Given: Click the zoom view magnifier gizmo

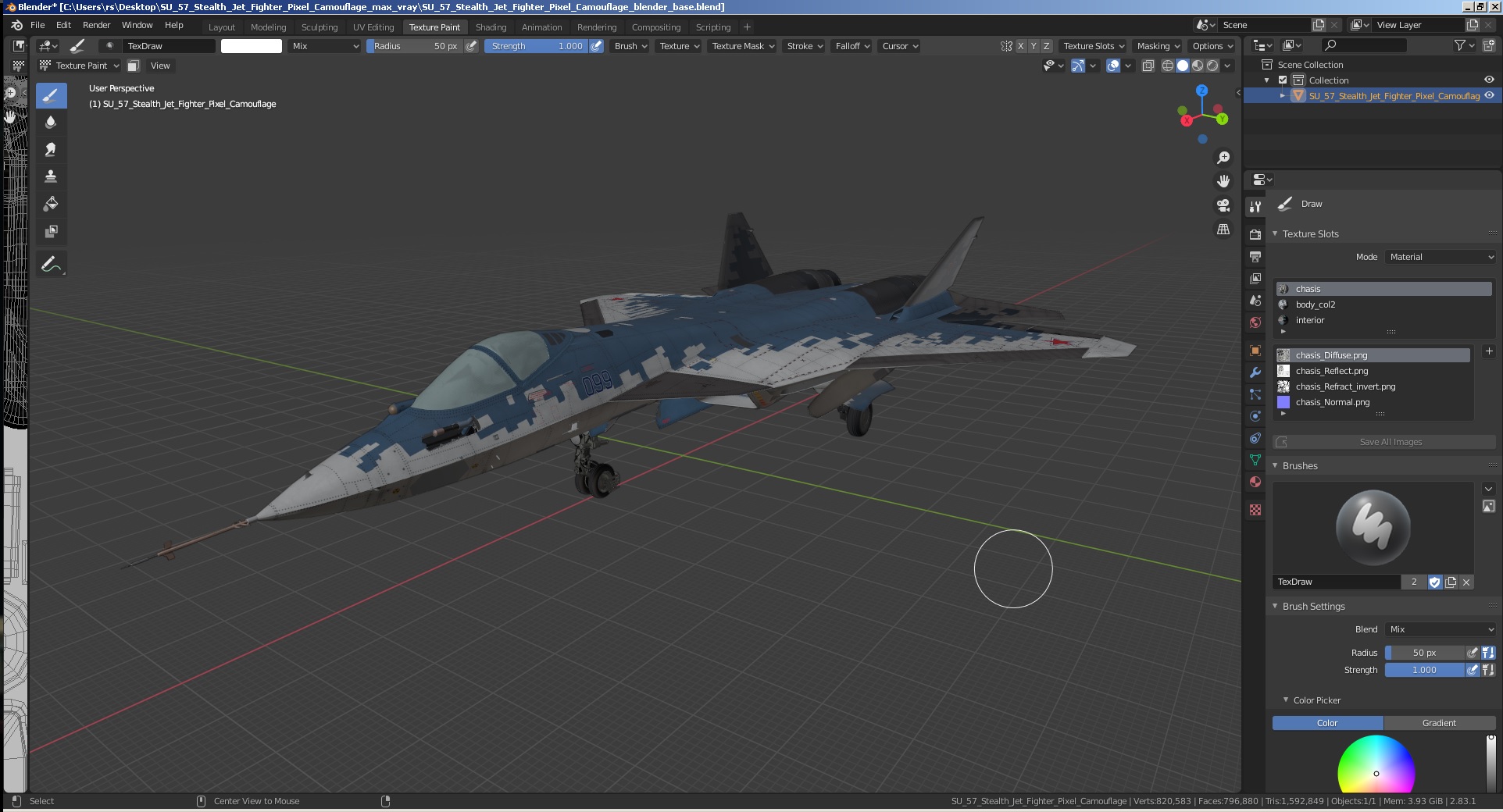Looking at the screenshot, I should click(1223, 158).
